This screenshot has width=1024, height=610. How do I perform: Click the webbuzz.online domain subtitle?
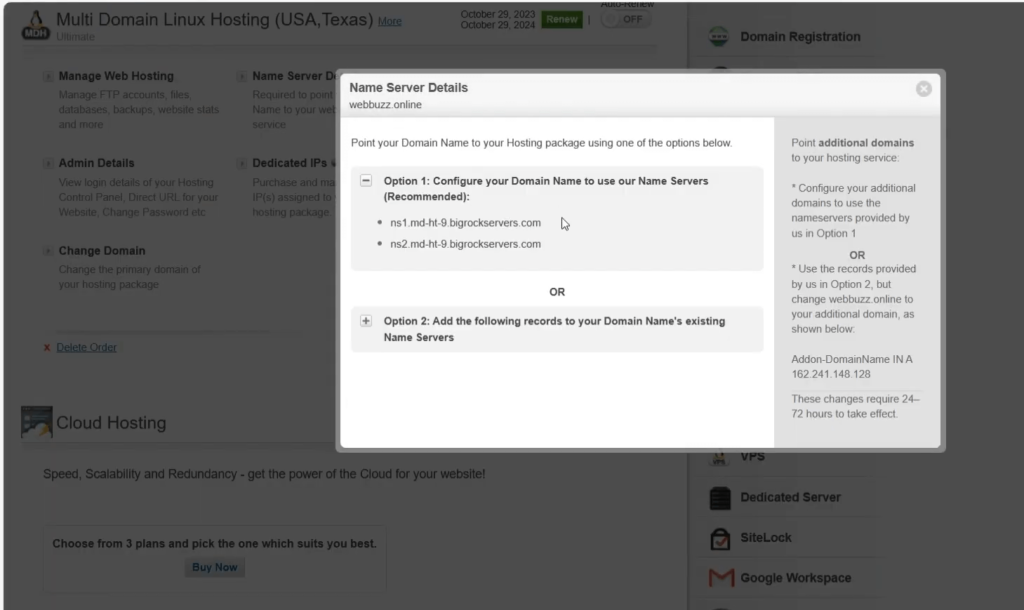point(385,104)
